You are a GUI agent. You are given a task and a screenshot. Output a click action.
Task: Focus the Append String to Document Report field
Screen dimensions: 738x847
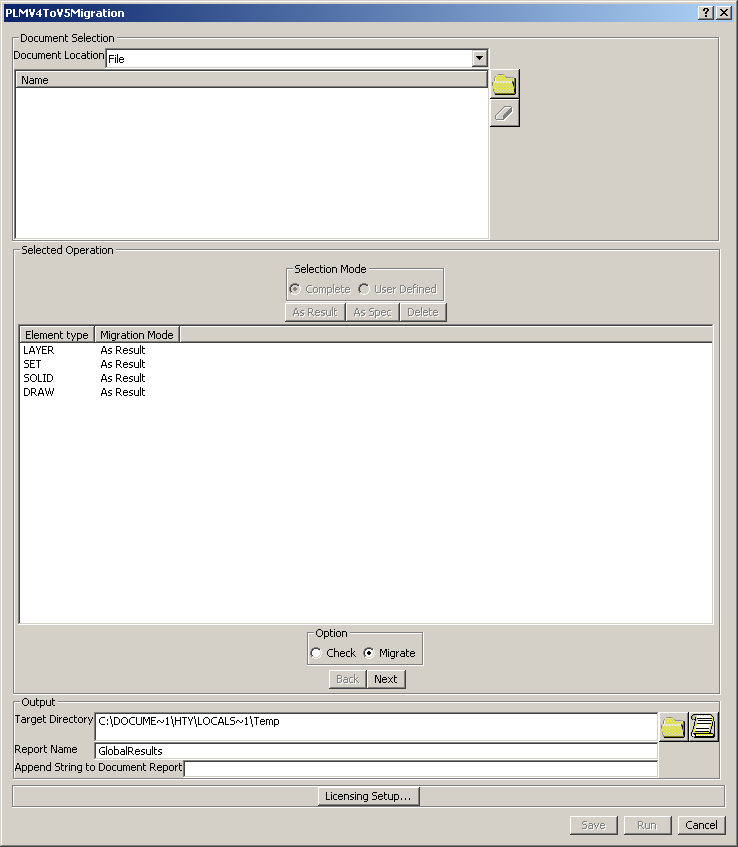tap(420, 768)
